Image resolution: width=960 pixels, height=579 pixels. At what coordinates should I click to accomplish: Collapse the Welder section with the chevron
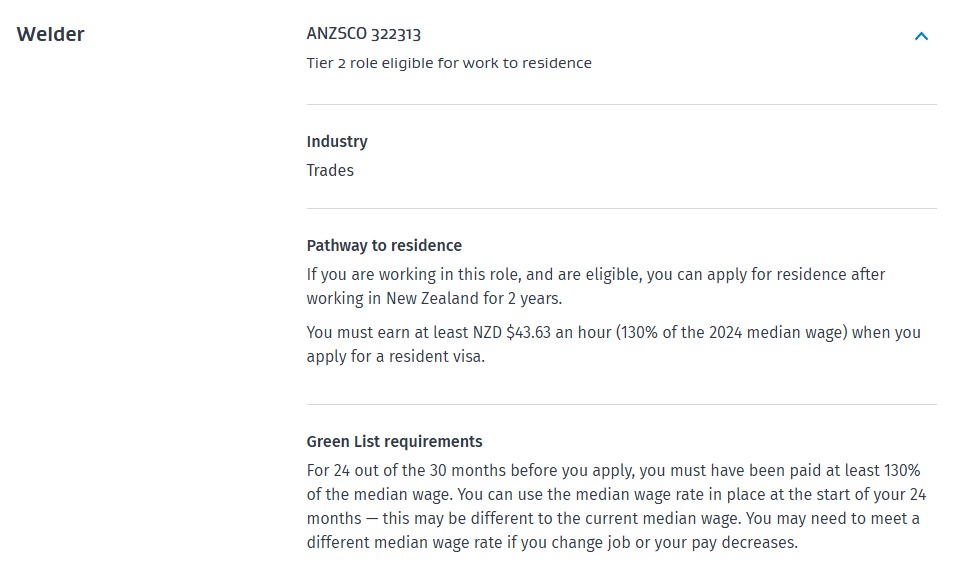pos(921,36)
